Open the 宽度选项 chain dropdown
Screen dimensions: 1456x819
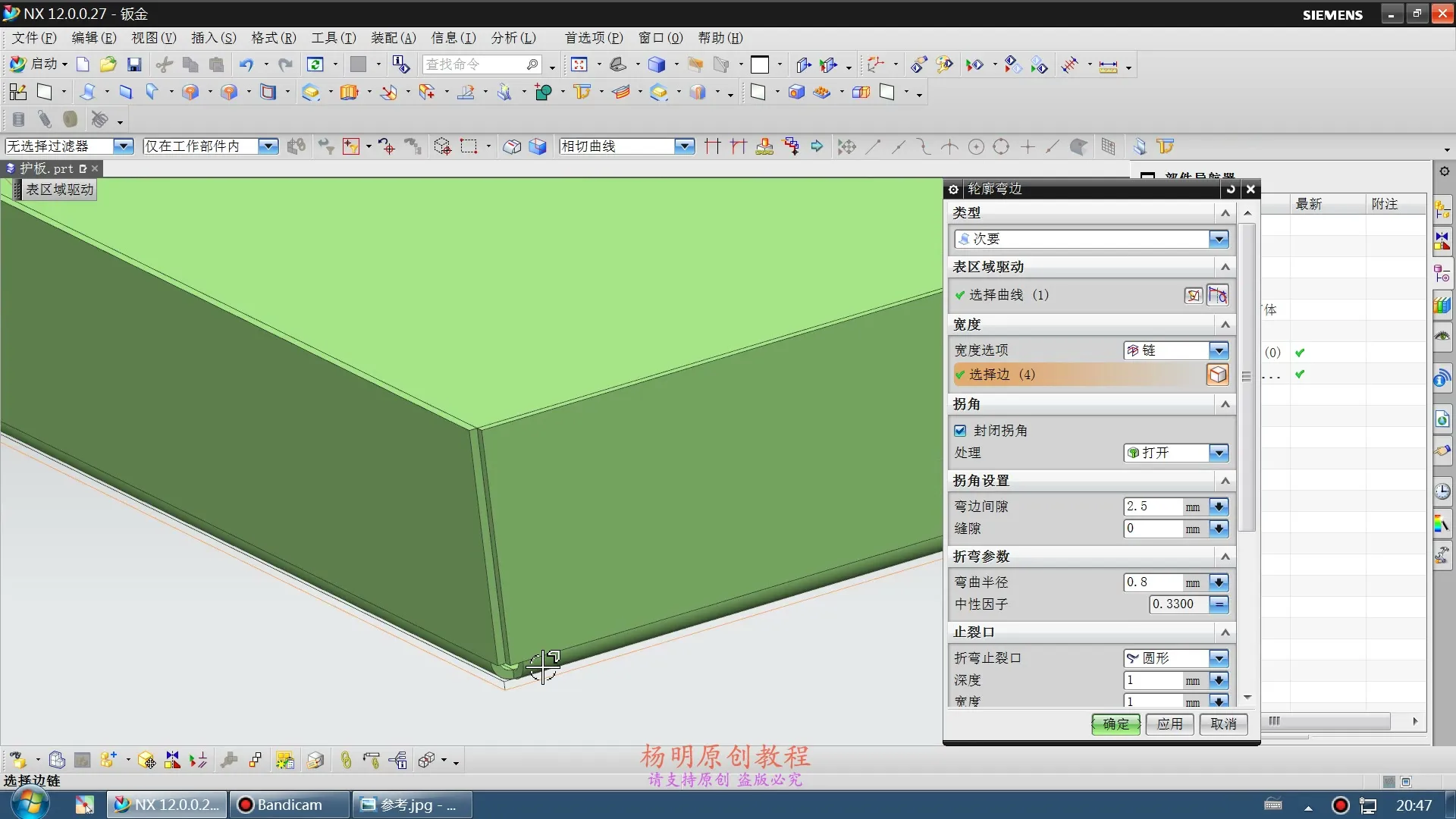tap(1218, 350)
